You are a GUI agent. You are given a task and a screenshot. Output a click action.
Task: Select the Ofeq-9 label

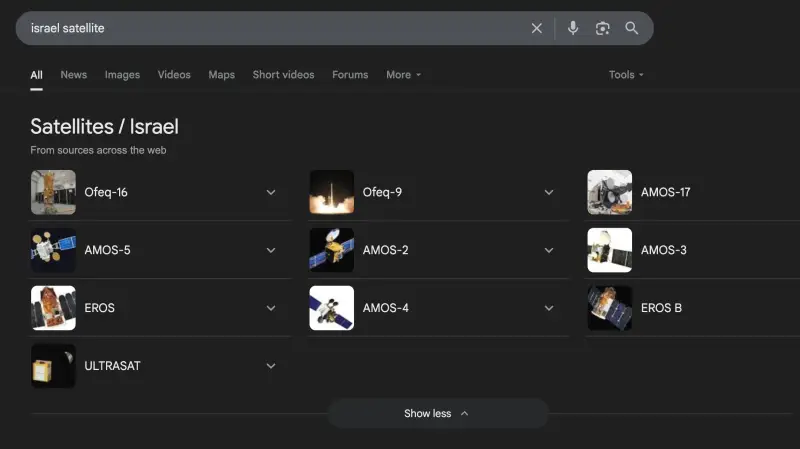click(x=382, y=192)
